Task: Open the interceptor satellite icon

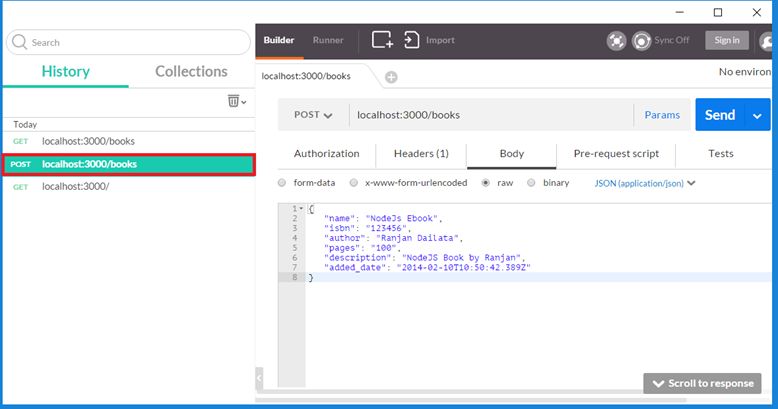Action: pyautogui.click(x=616, y=41)
